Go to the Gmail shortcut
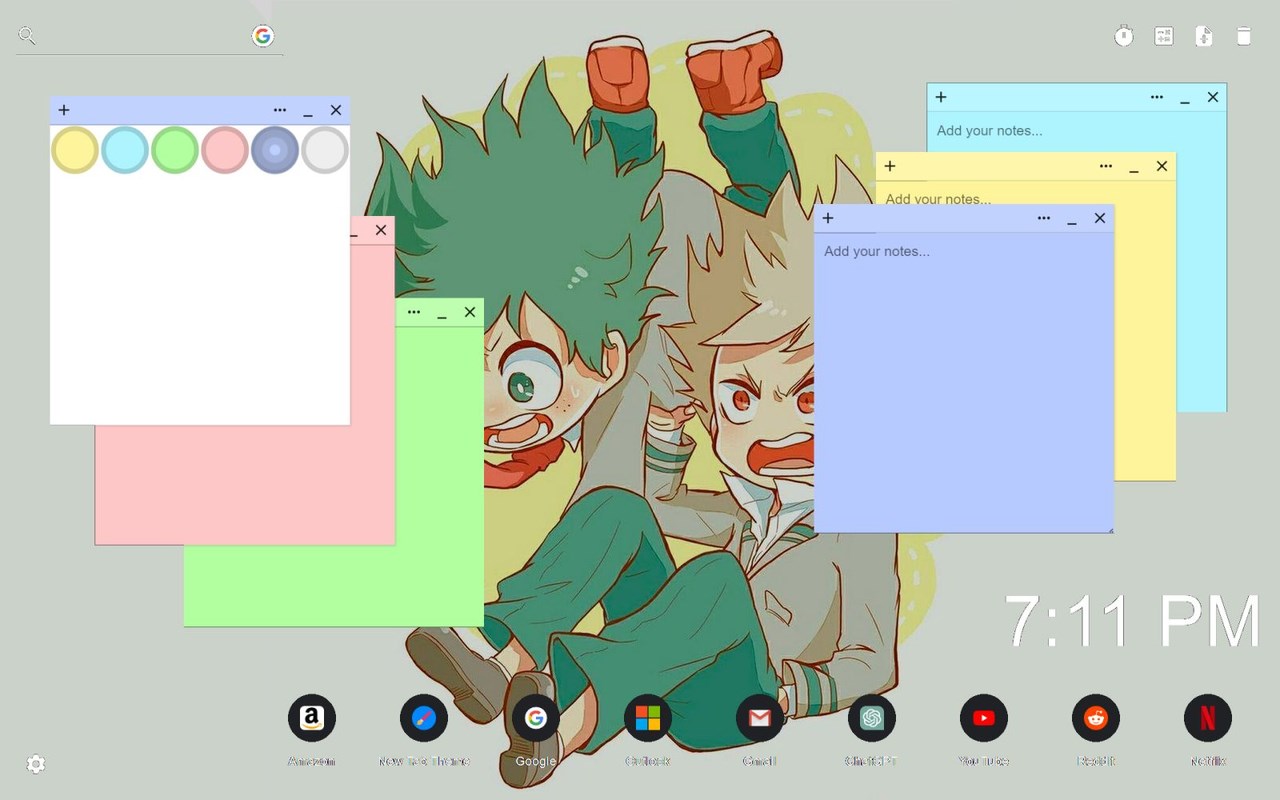This screenshot has height=800, width=1280. point(760,718)
